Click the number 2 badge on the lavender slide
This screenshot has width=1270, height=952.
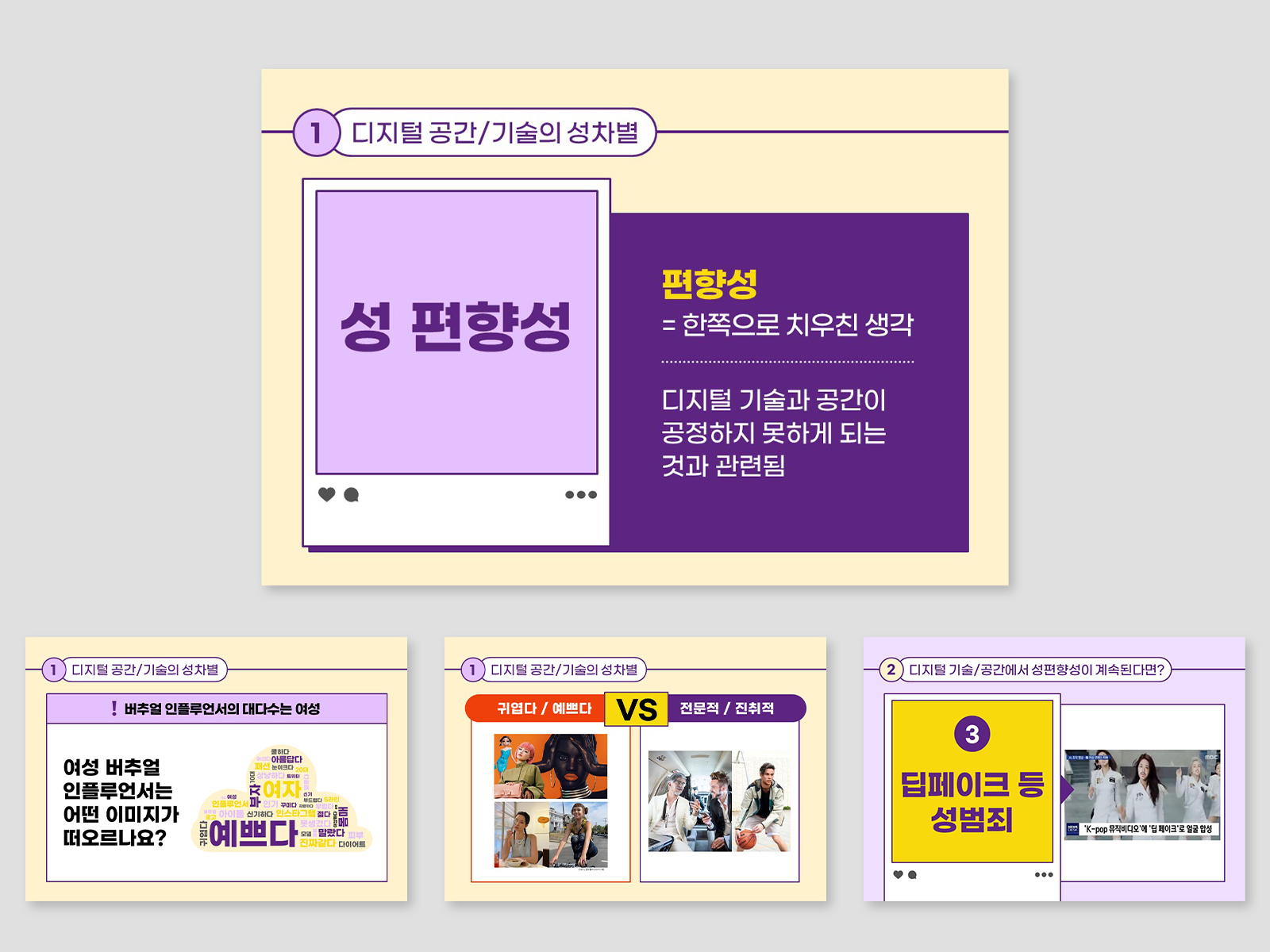click(891, 670)
